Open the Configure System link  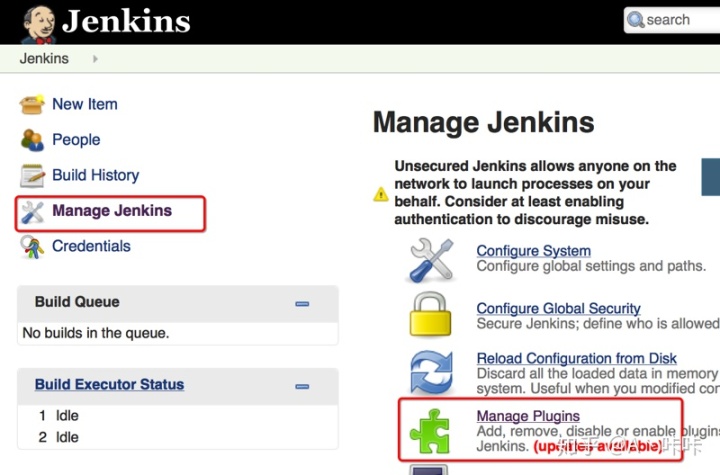click(x=534, y=251)
